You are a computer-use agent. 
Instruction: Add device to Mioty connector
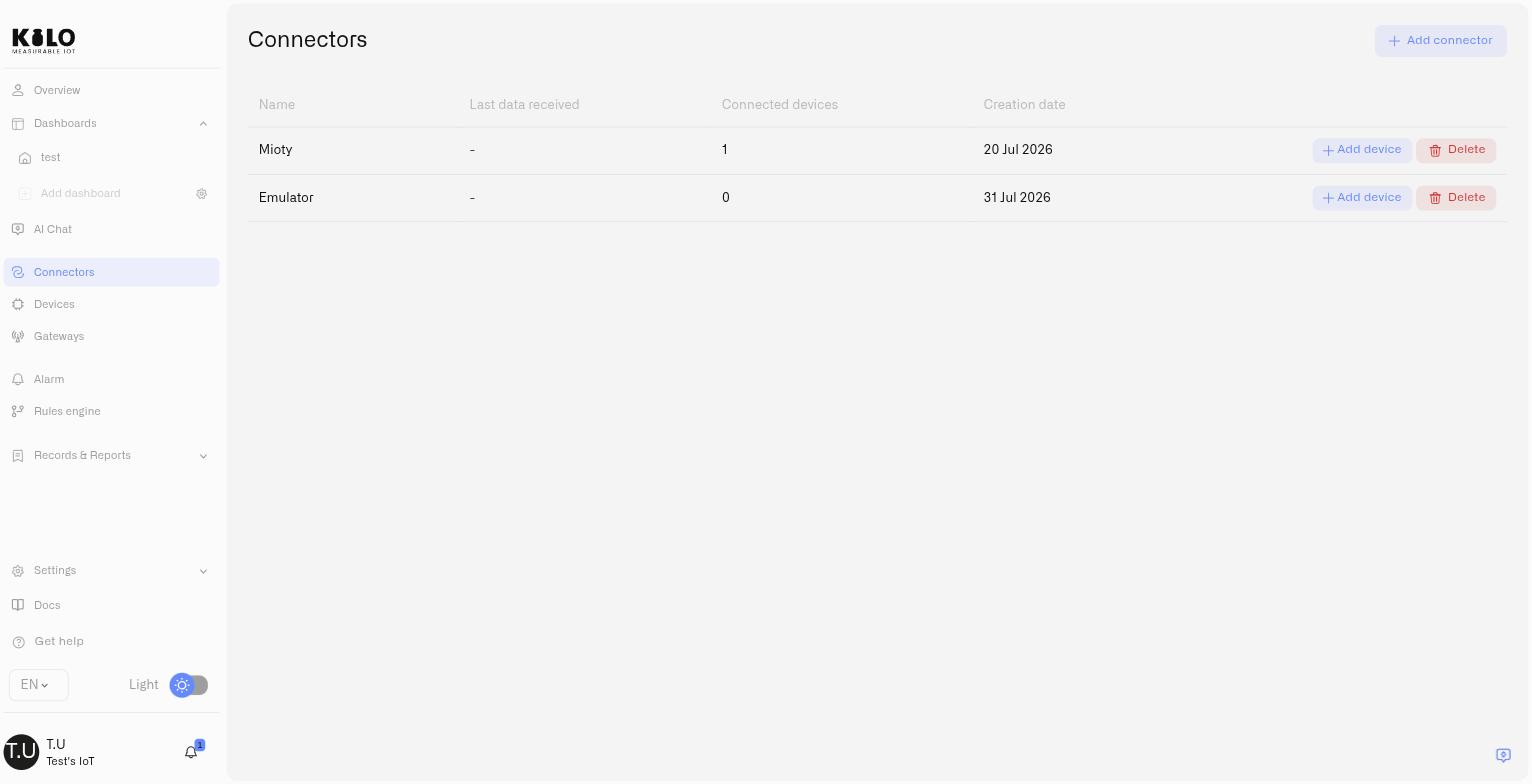coord(1362,150)
